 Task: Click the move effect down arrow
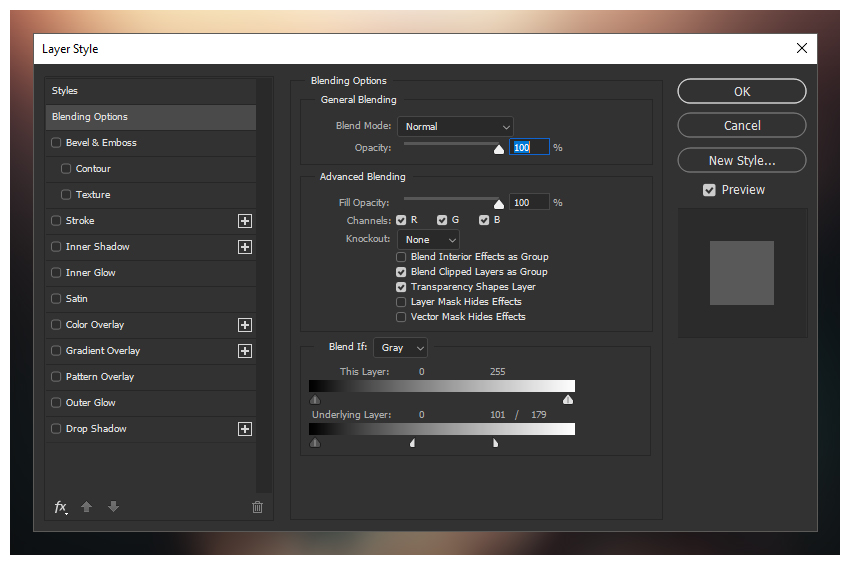point(113,507)
